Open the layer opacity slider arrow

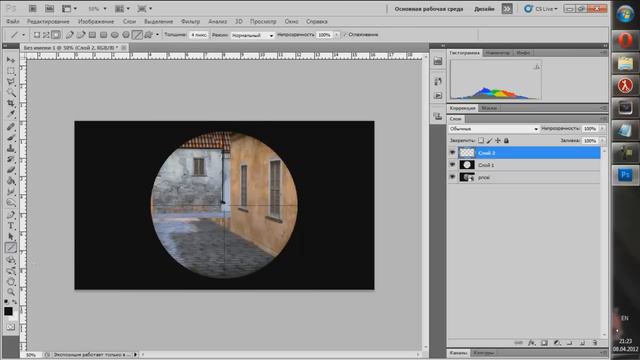coord(602,129)
